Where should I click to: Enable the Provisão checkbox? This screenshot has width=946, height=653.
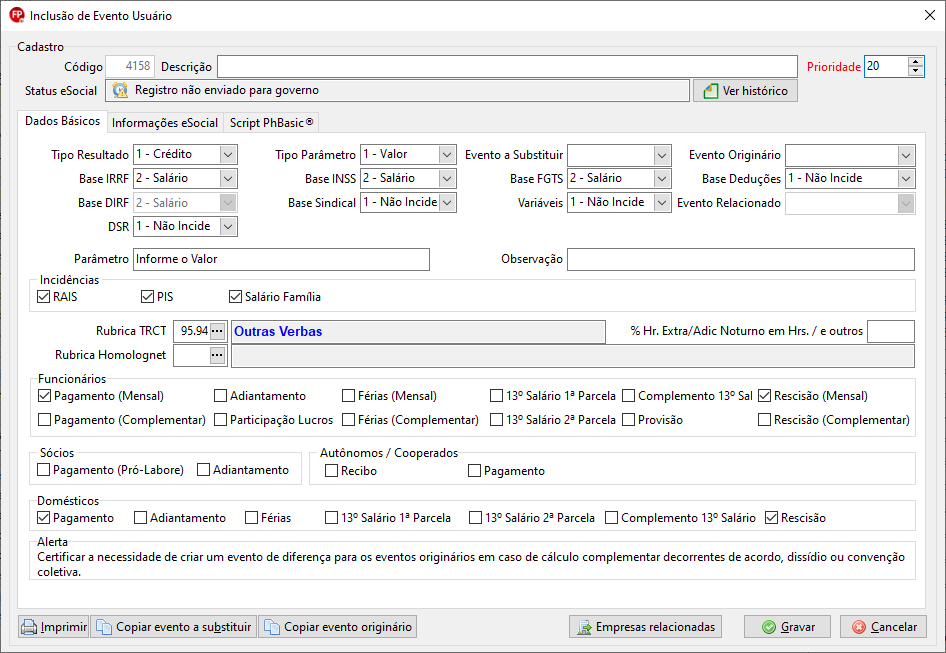coord(629,419)
